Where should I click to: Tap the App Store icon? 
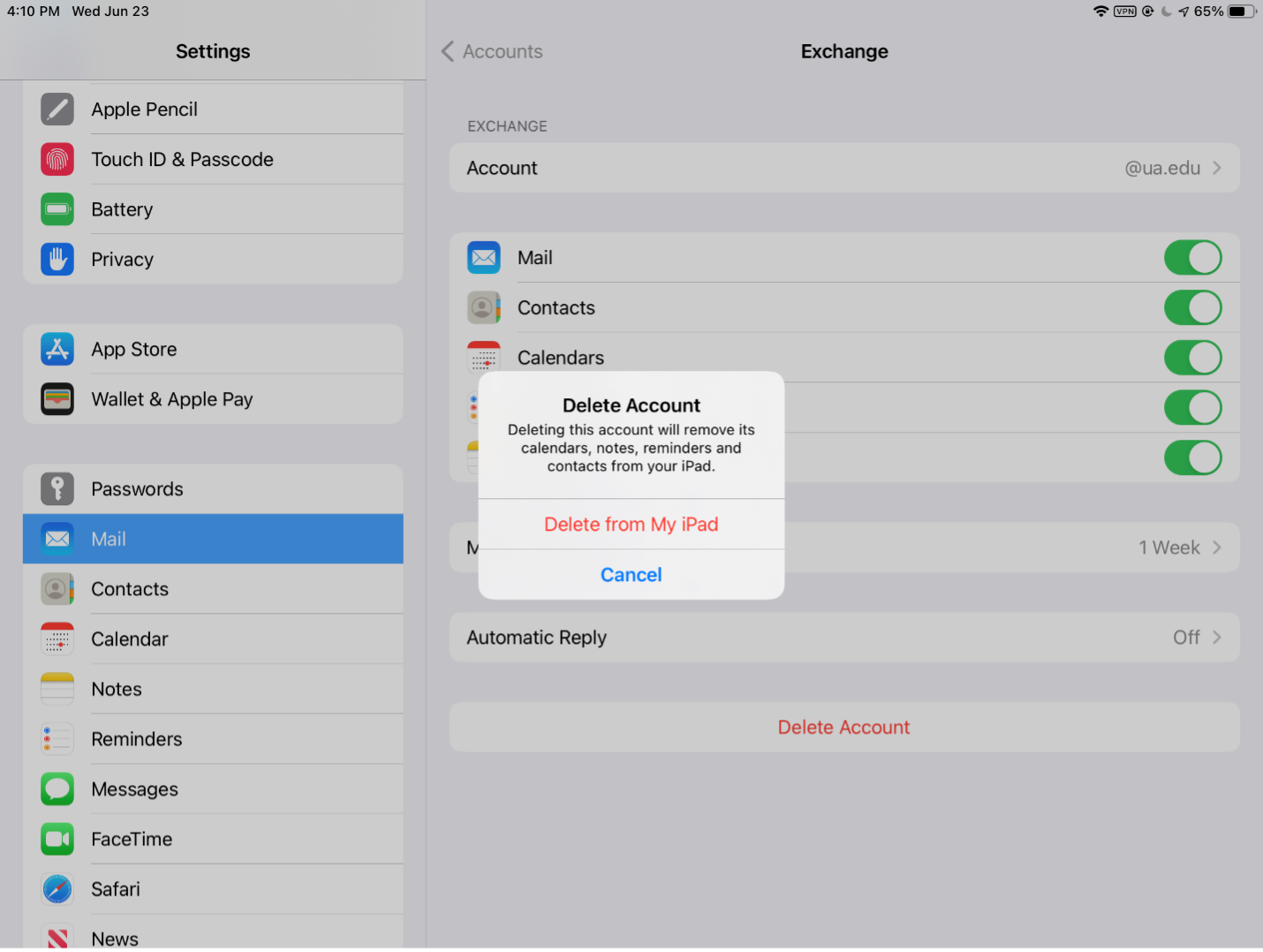coord(57,350)
